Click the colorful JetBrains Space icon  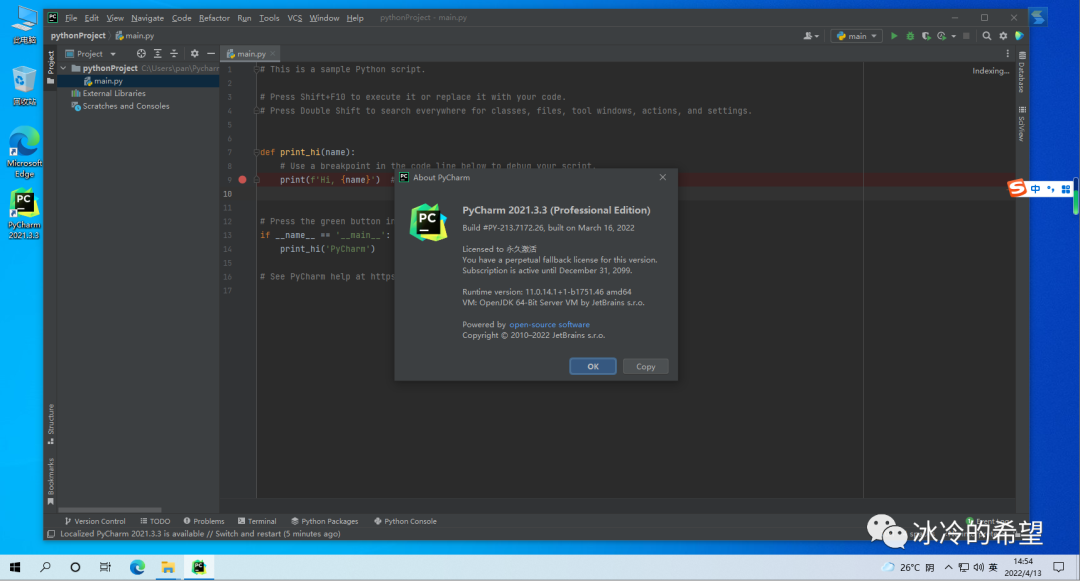1019,36
